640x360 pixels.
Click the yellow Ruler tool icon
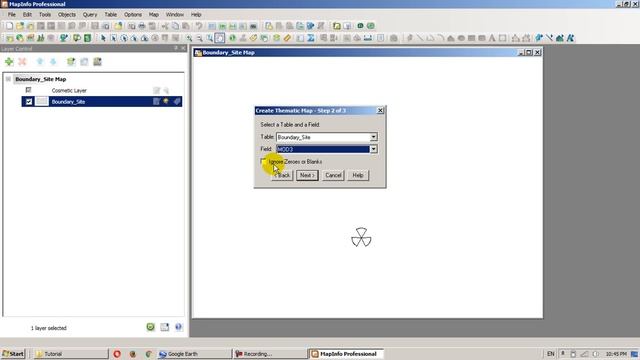click(287, 38)
